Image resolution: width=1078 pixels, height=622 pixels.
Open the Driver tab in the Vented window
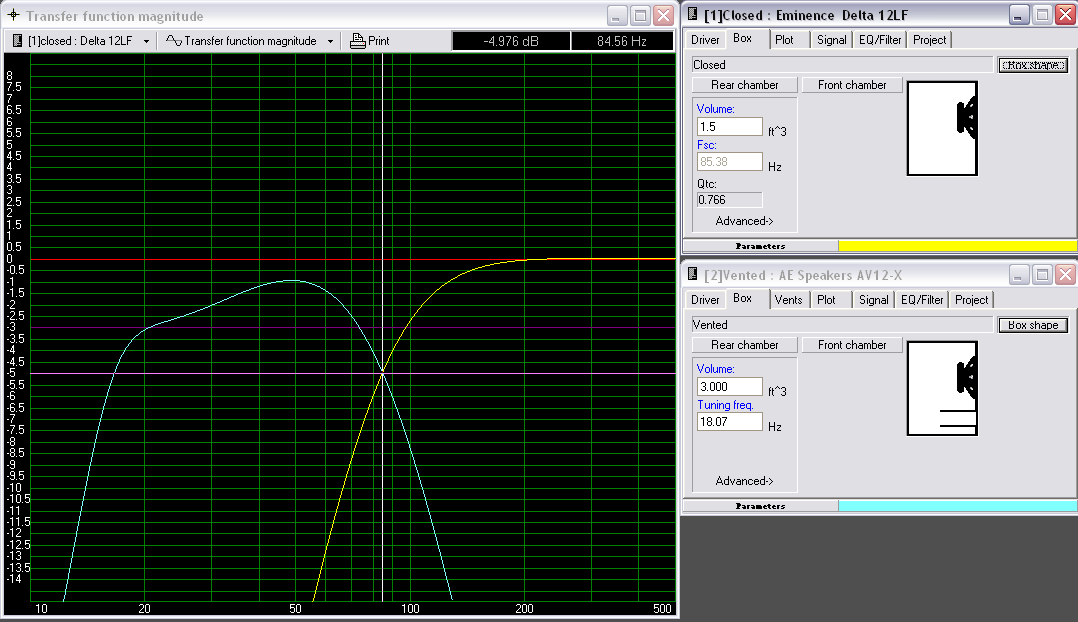pyautogui.click(x=705, y=299)
